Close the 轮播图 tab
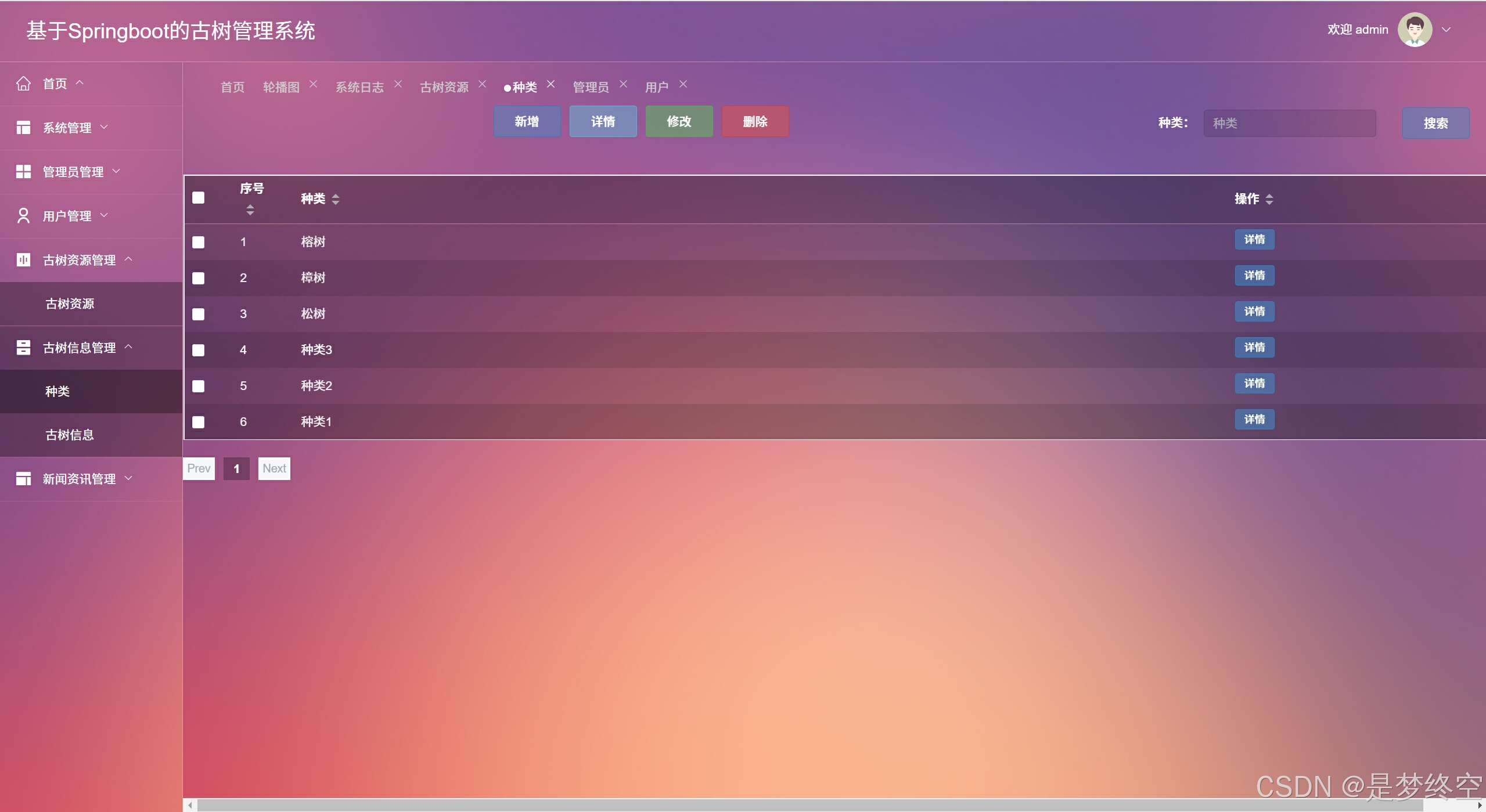Image resolution: width=1486 pixels, height=812 pixels. (314, 84)
